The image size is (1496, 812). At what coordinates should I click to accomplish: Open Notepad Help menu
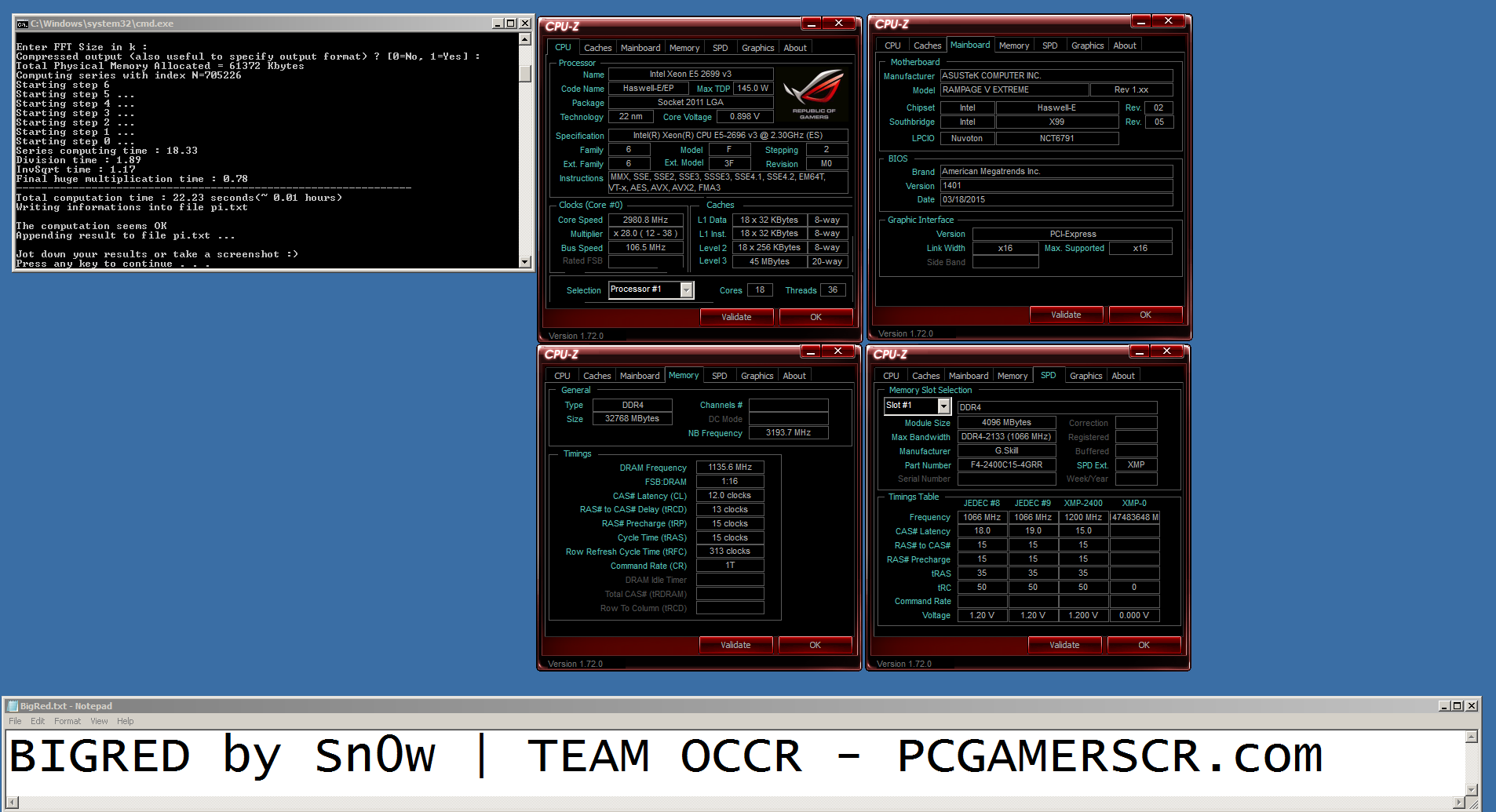tap(126, 721)
